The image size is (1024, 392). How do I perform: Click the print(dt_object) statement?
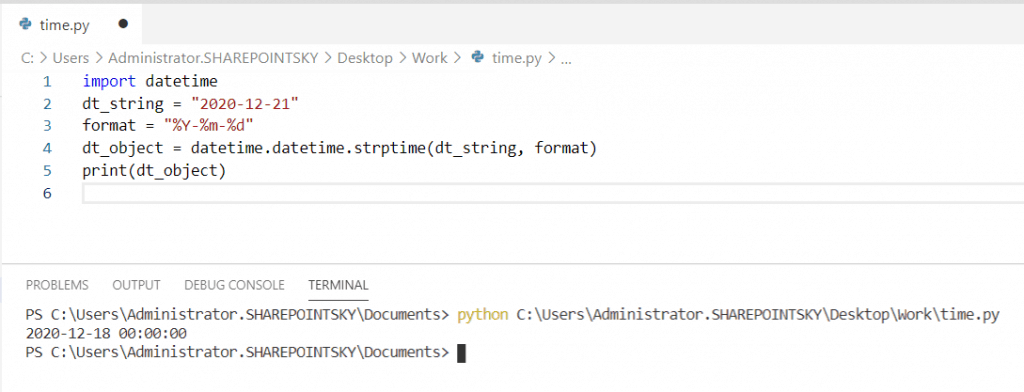tap(154, 171)
